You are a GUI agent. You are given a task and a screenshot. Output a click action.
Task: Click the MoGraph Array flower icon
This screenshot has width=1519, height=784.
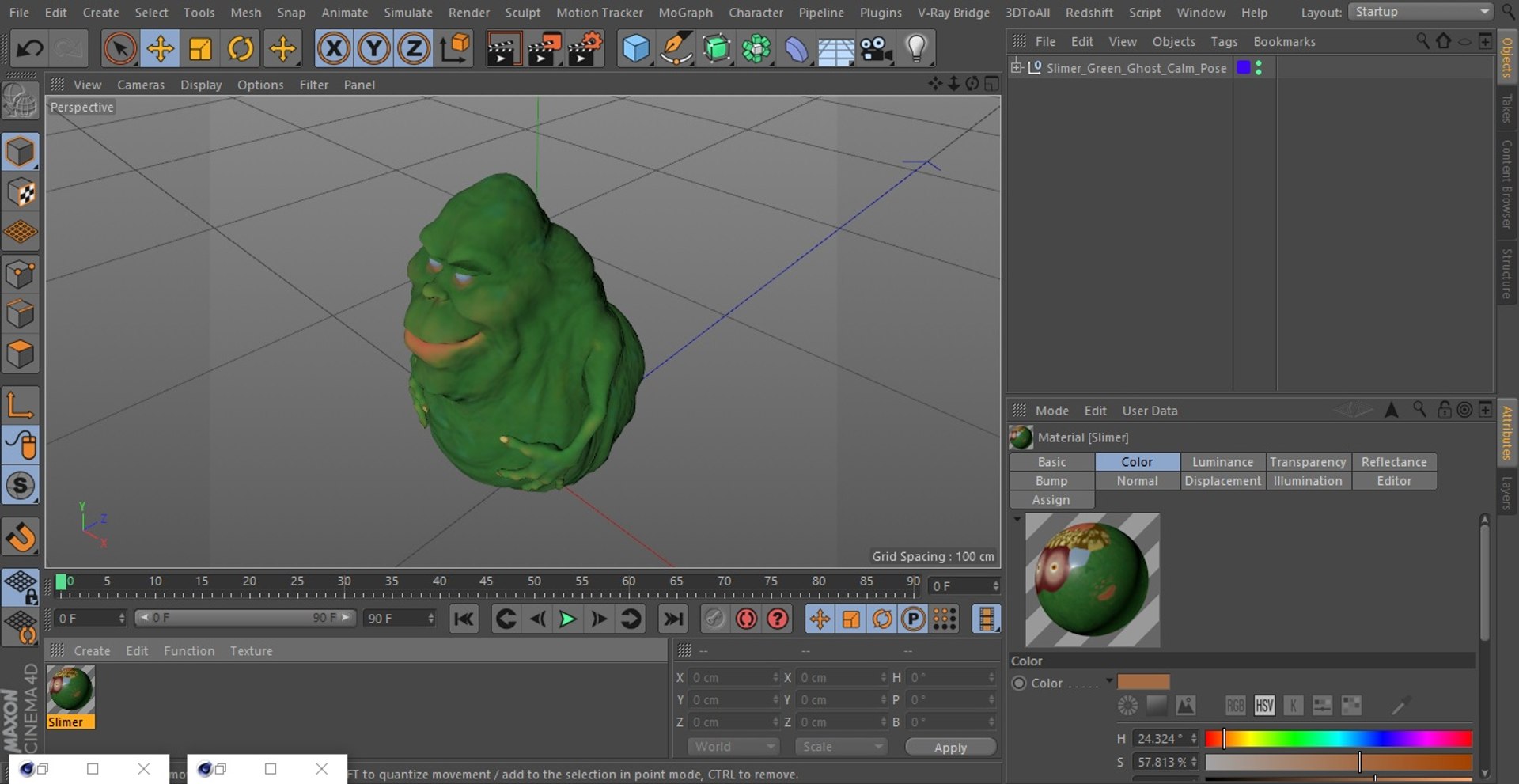pyautogui.click(x=756, y=49)
